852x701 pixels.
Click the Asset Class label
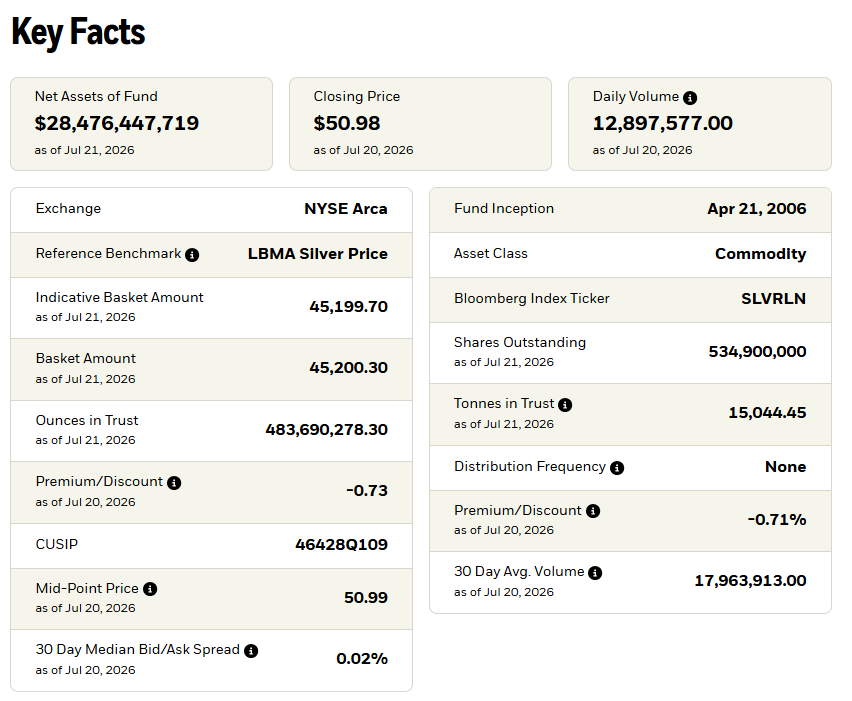pyautogui.click(x=491, y=254)
